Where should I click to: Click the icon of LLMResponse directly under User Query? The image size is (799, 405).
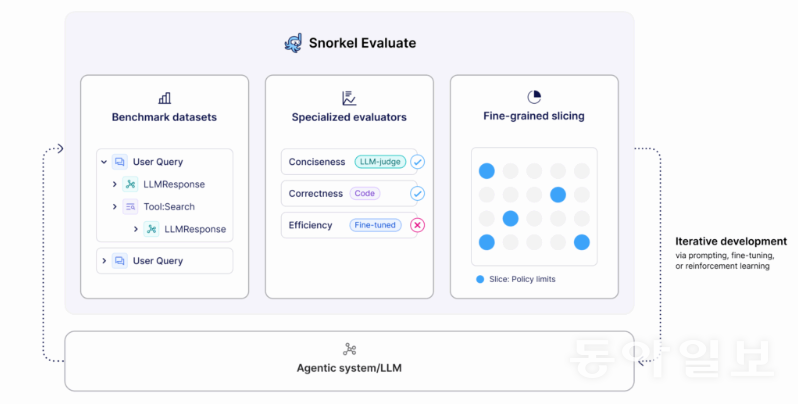[x=130, y=184]
